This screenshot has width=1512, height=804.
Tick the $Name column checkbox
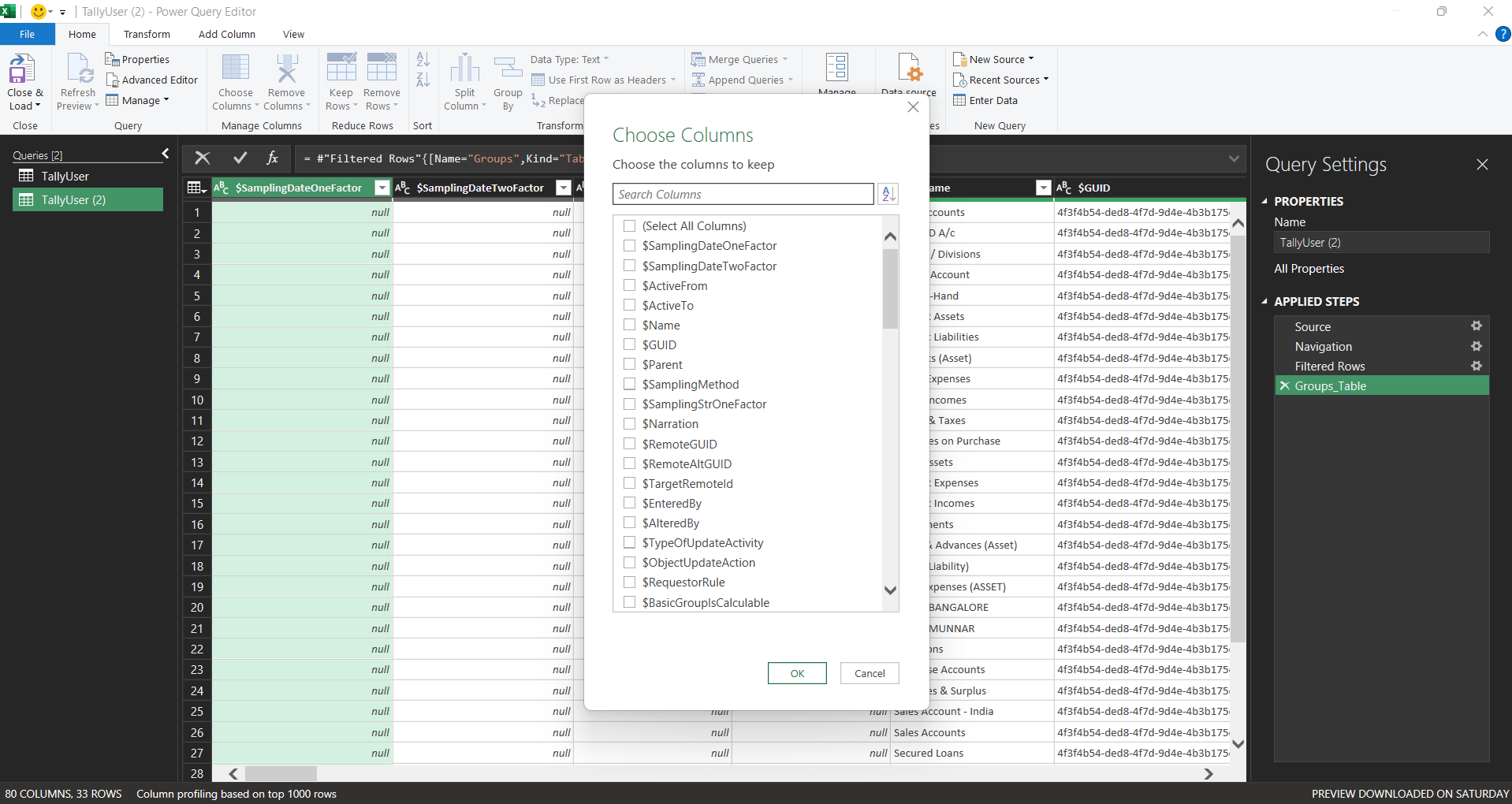pos(629,325)
